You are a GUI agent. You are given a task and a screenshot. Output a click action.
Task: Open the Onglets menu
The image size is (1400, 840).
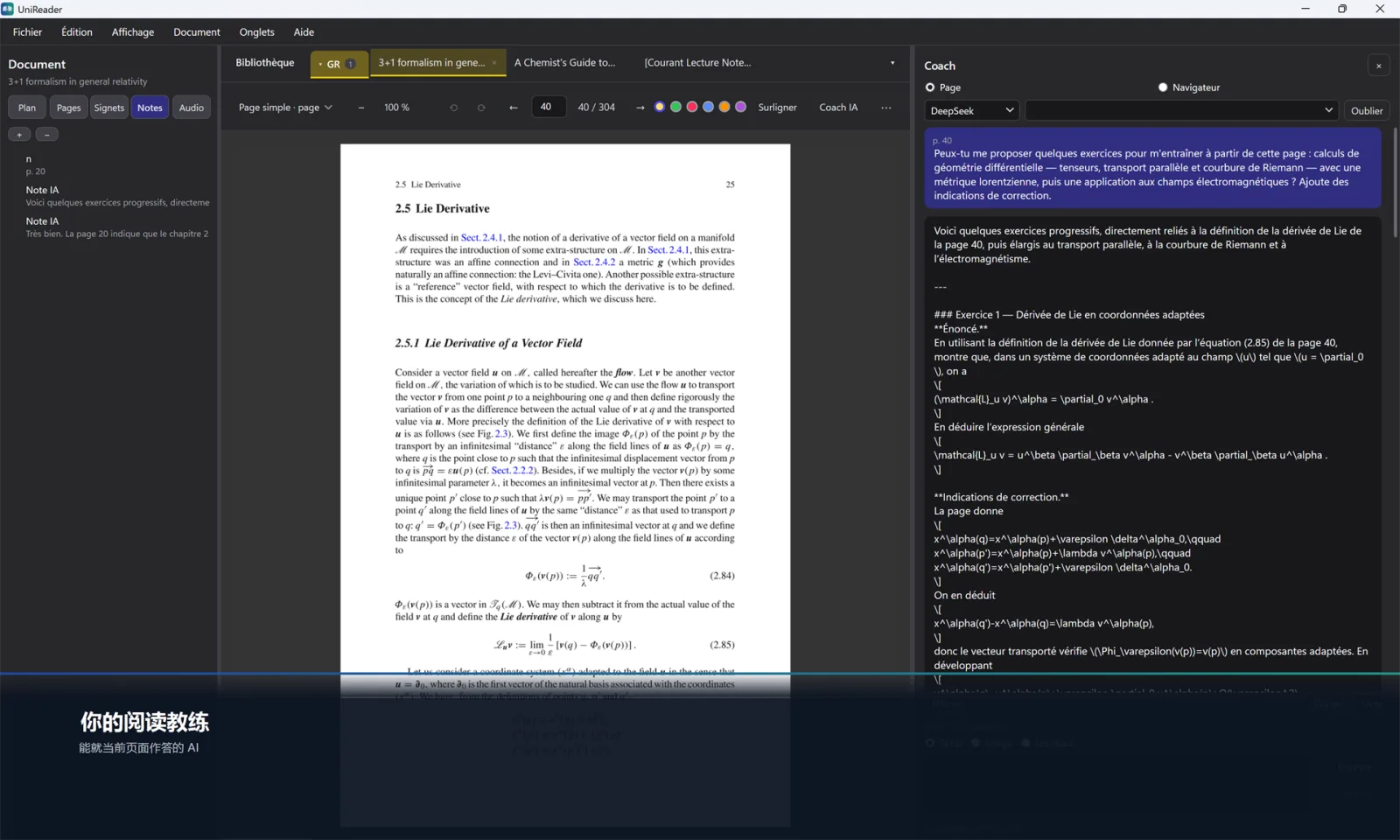(x=257, y=32)
